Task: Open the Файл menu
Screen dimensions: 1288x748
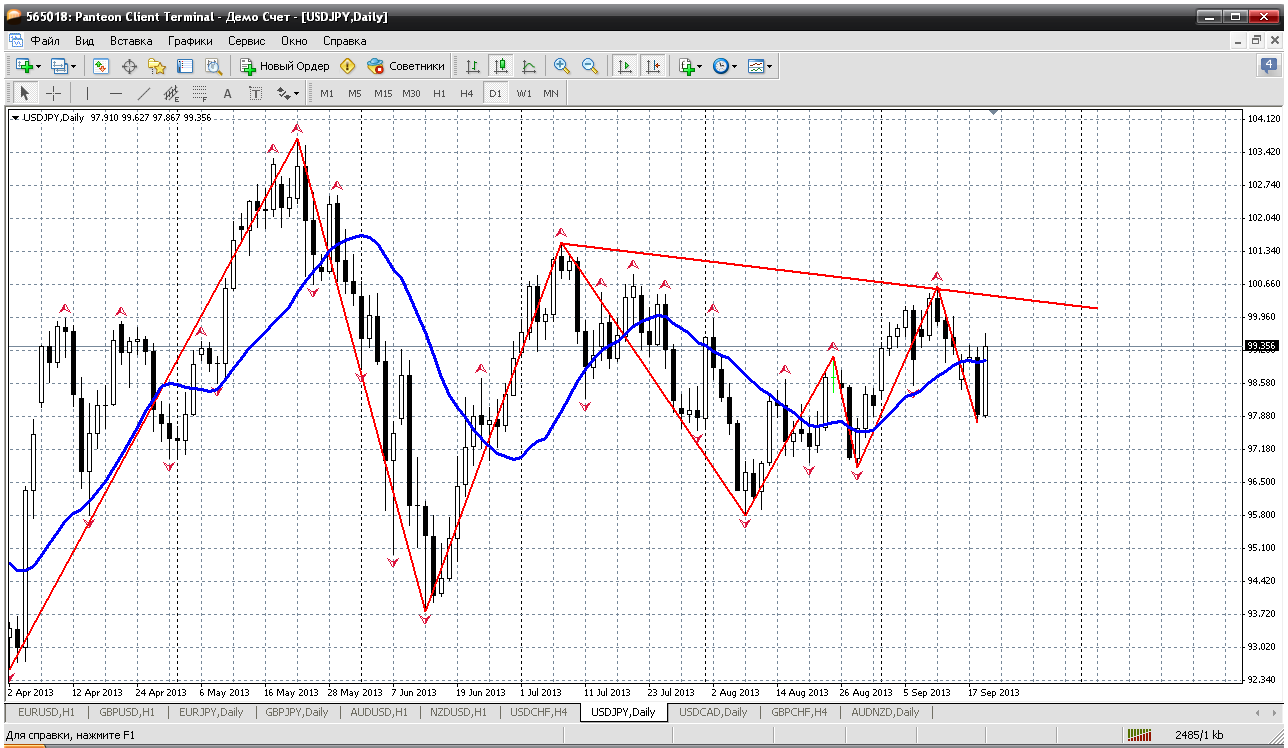Action: [x=45, y=41]
